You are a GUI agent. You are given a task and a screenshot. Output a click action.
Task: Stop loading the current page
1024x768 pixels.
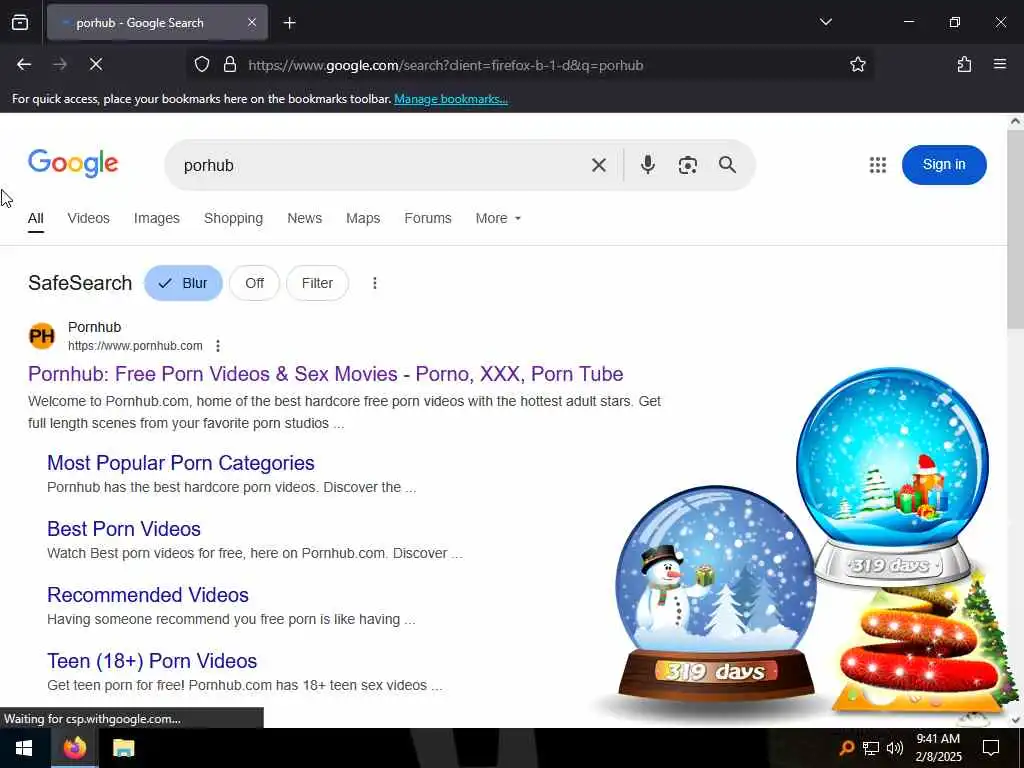click(x=96, y=64)
